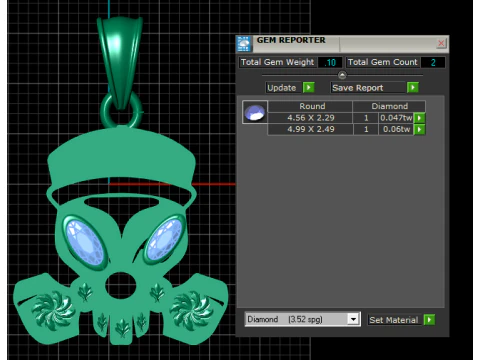Click the Update button
The image size is (480, 360).
click(x=282, y=88)
